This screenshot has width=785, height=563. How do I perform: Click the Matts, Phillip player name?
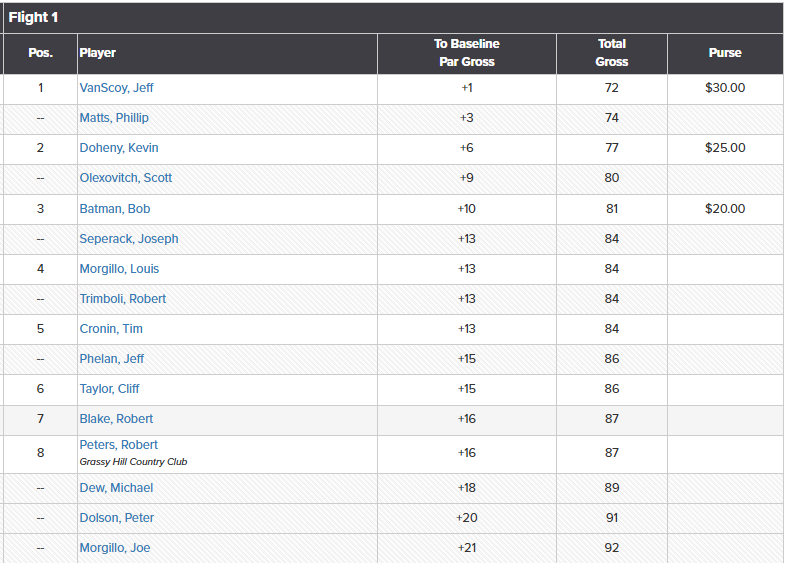pos(114,118)
